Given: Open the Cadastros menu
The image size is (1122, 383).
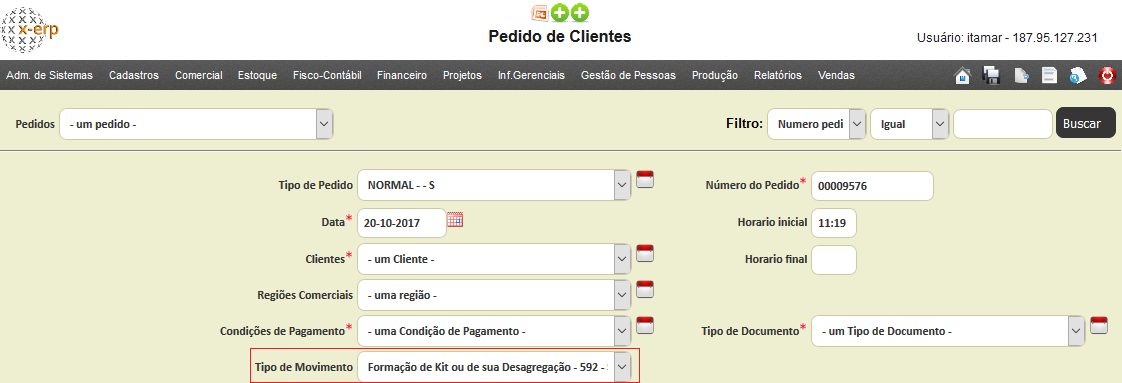Looking at the screenshot, I should 134,75.
